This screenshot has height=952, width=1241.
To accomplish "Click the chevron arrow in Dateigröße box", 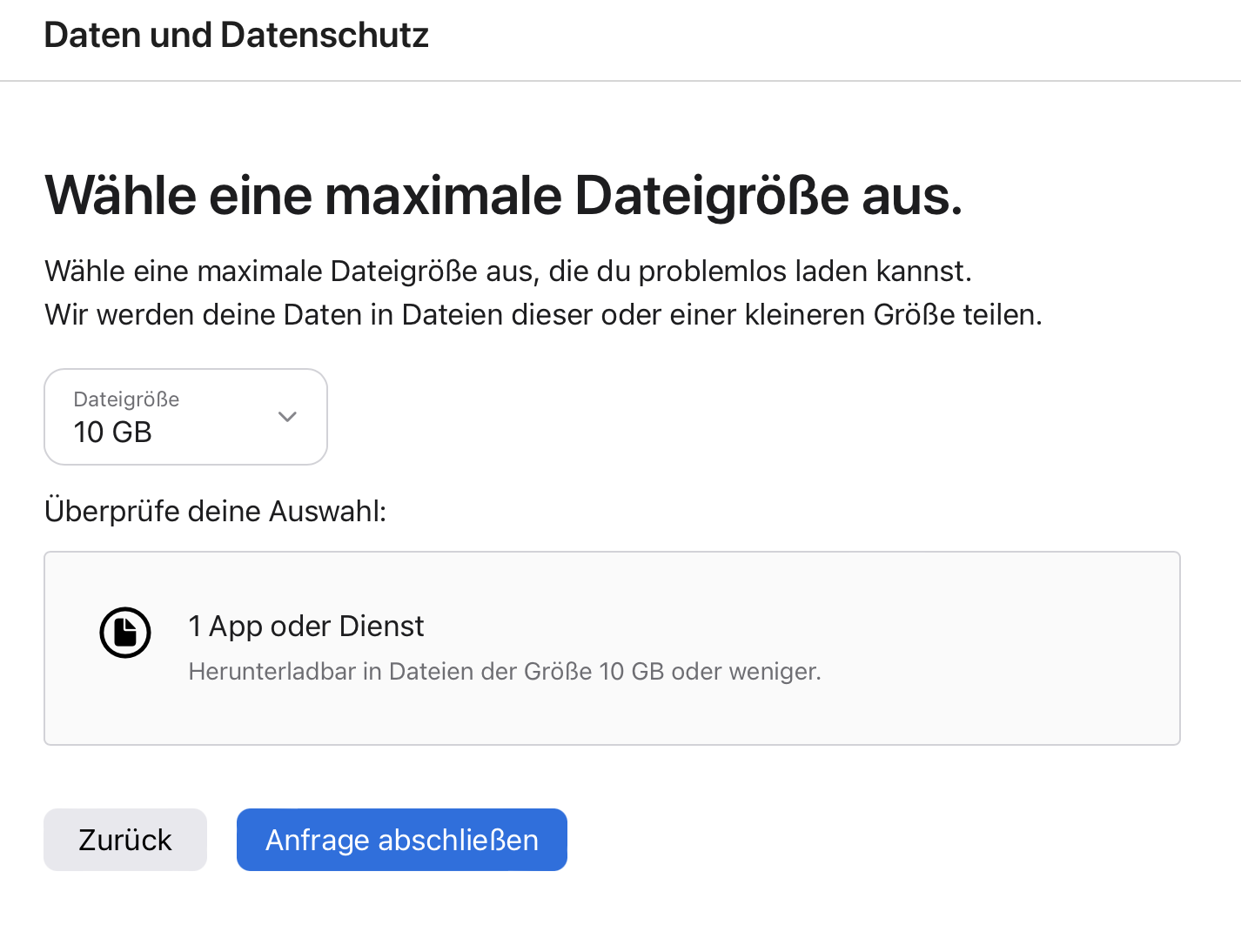I will click(287, 417).
